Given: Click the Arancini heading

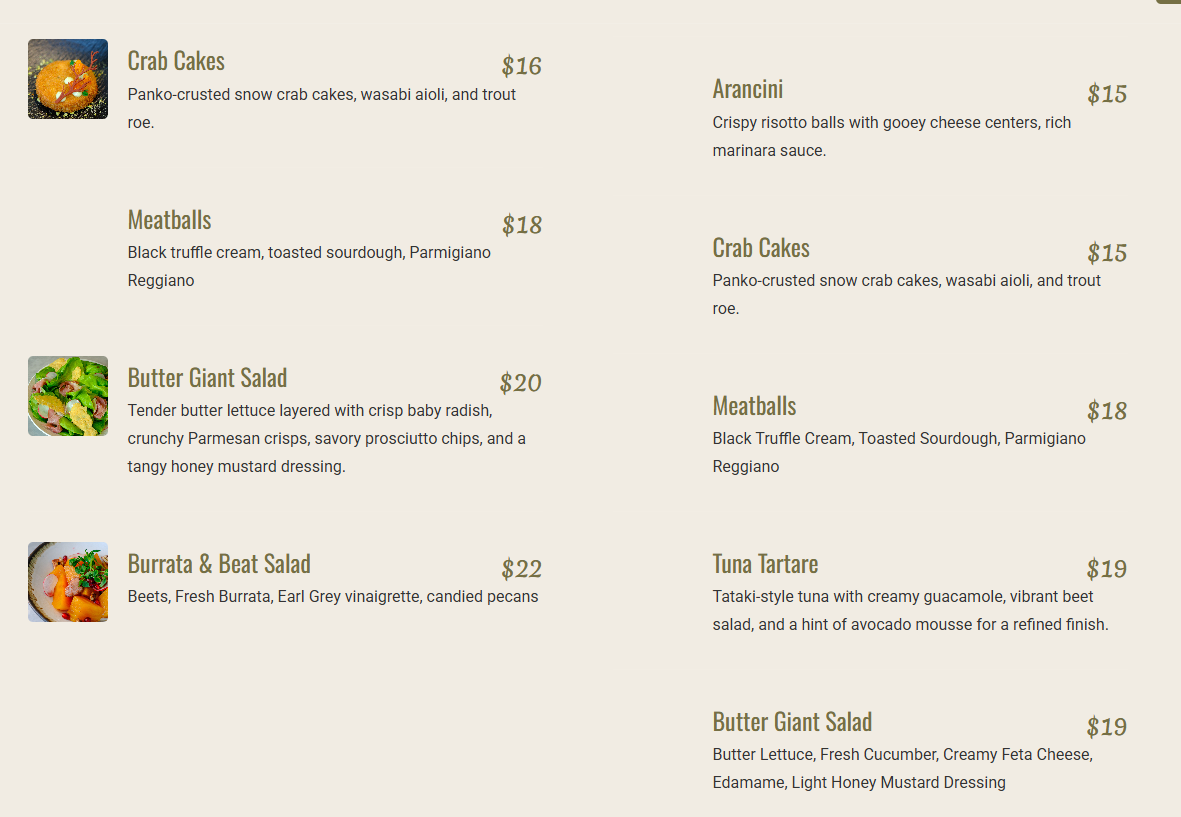Looking at the screenshot, I should pos(748,89).
